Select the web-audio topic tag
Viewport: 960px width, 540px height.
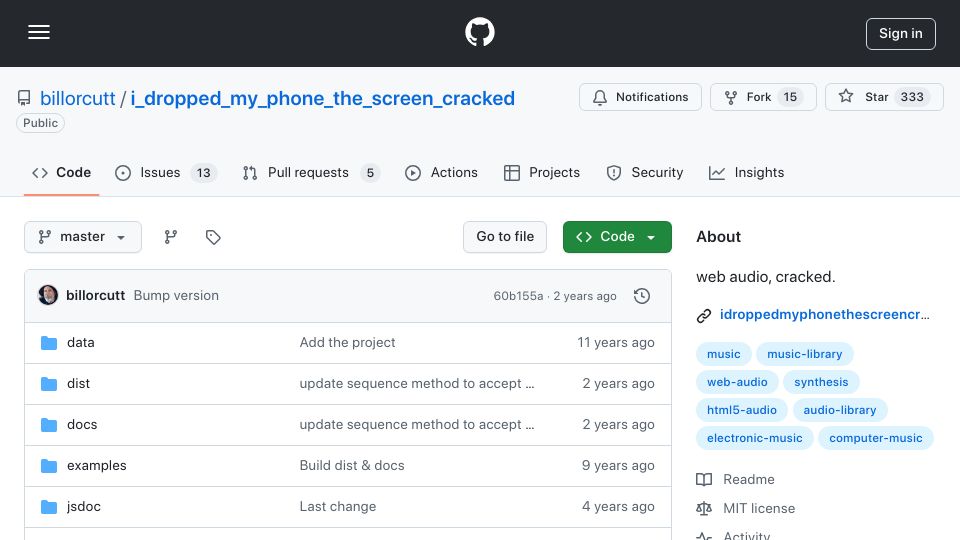pyautogui.click(x=737, y=382)
